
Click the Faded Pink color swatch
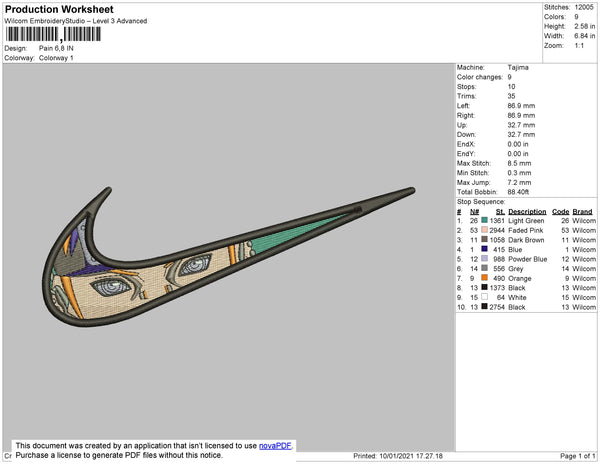coord(484,230)
